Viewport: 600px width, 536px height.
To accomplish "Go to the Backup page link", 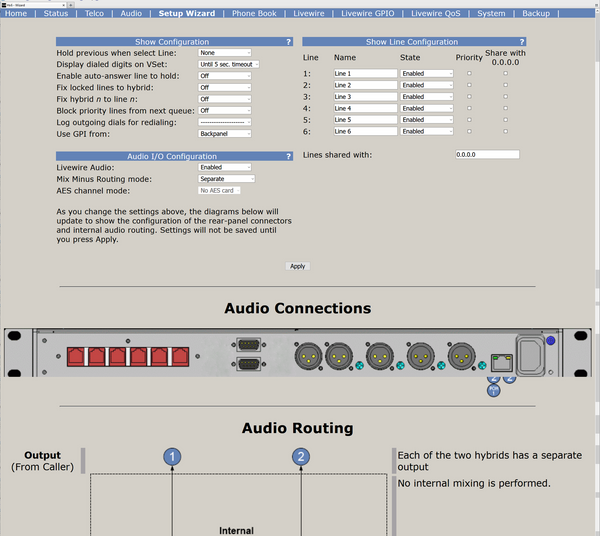I will pos(536,13).
